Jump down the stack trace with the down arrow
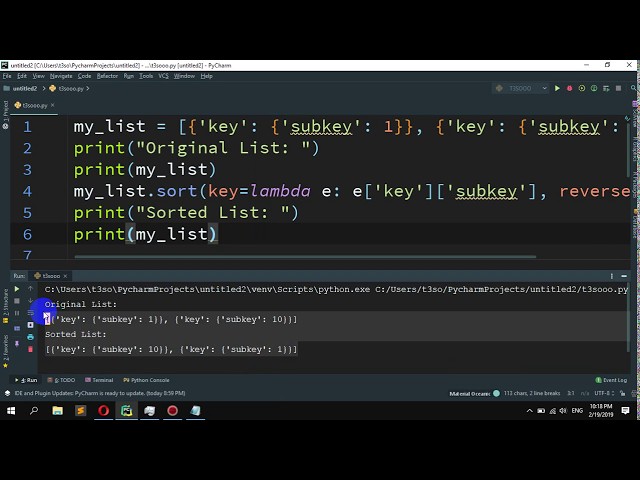Image resolution: width=640 pixels, height=480 pixels. coord(30,301)
